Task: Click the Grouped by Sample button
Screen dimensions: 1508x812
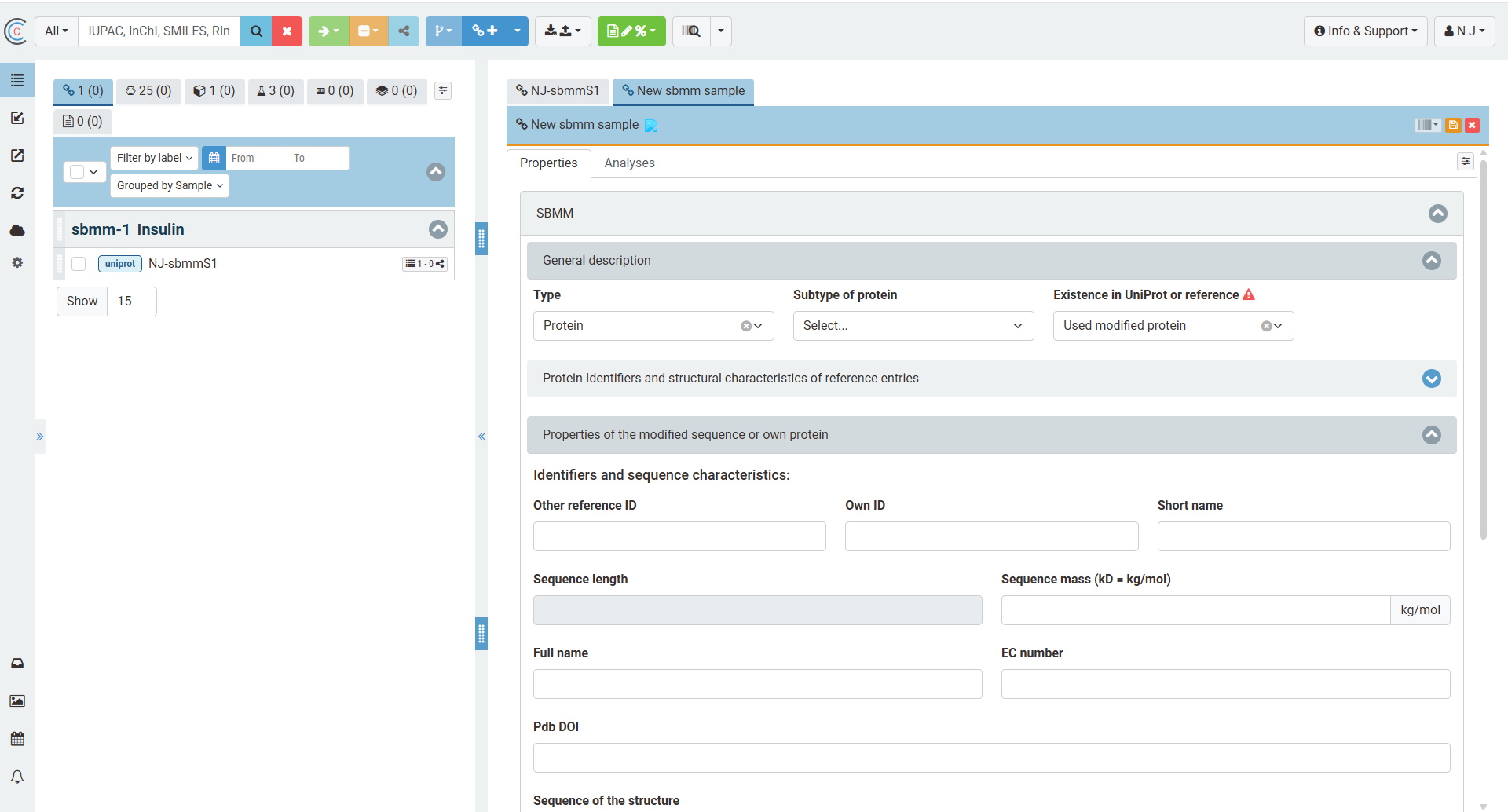Action: tap(170, 185)
